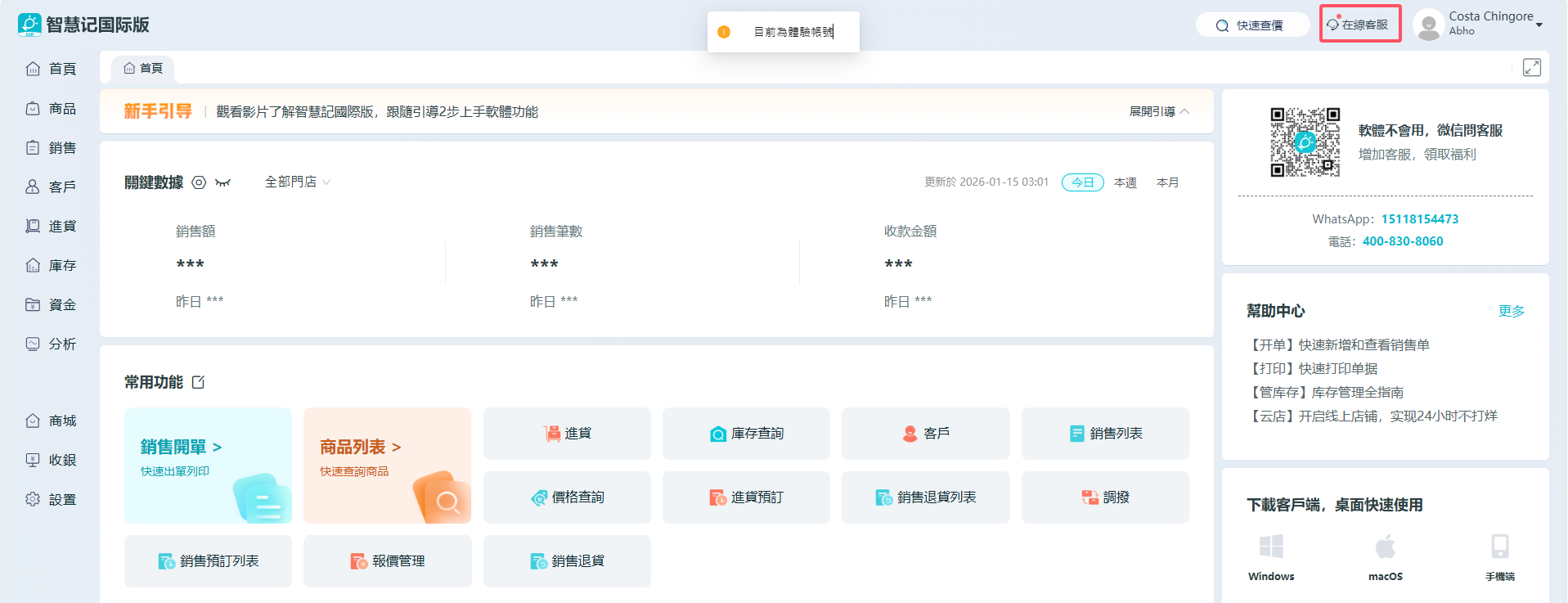This screenshot has width=1568, height=603.
Task: Open the 全部門店 store dropdown
Action: coord(297,182)
